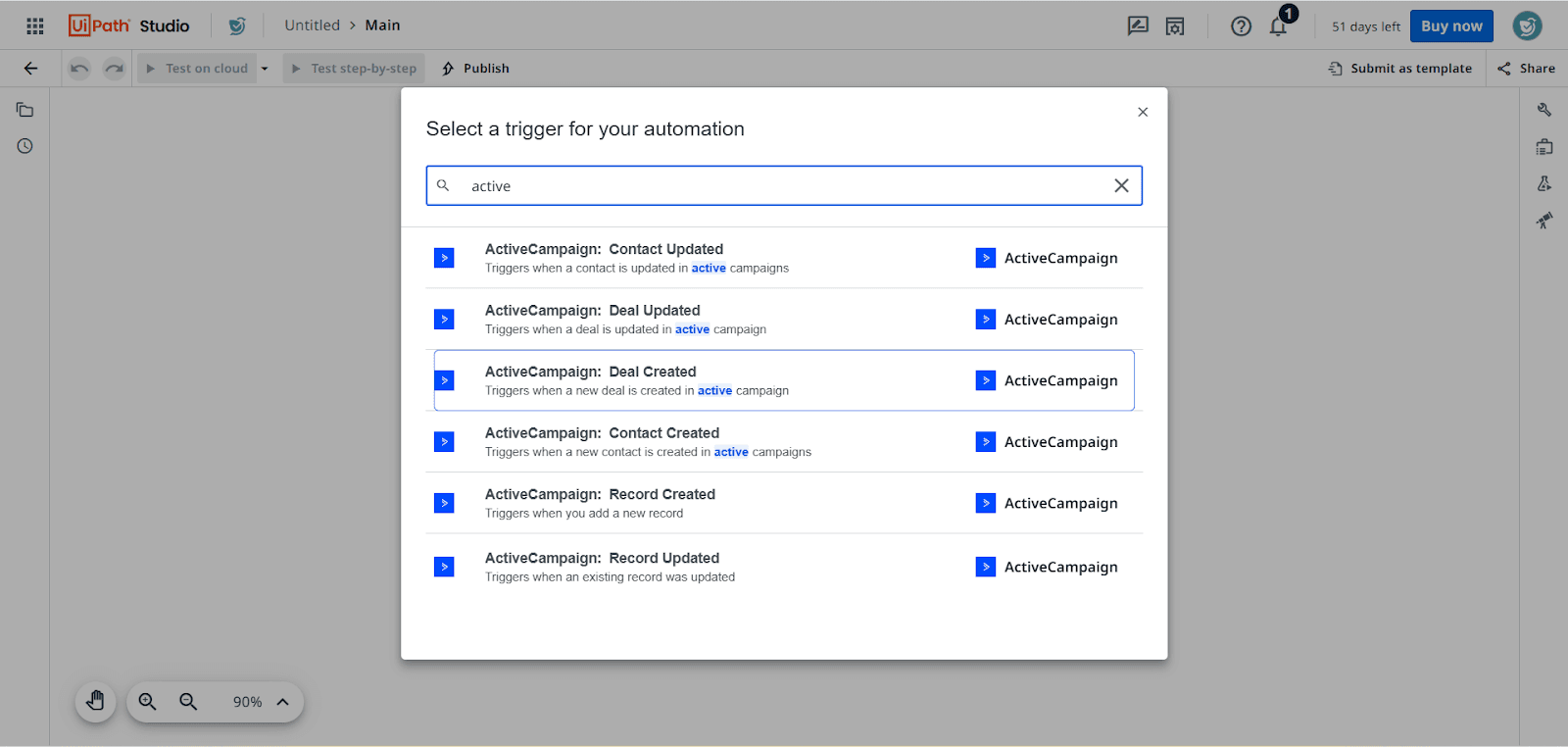Open the test flask icon in right sidebar
Image resolution: width=1568 pixels, height=747 pixels.
point(1543,183)
